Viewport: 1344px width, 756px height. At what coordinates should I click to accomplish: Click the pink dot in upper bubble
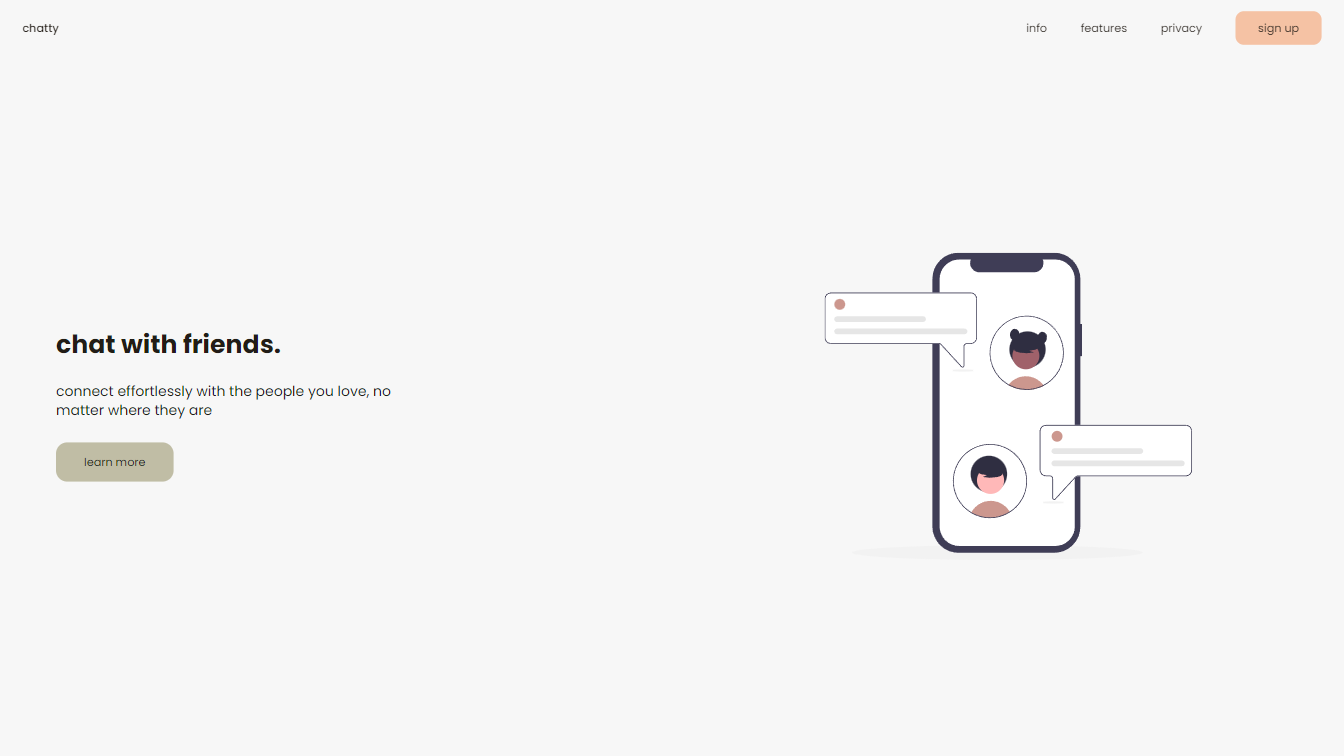tap(840, 304)
